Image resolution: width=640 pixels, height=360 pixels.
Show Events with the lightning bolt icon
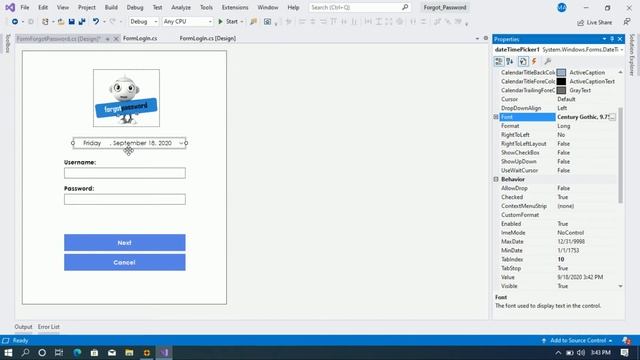pyautogui.click(x=534, y=61)
